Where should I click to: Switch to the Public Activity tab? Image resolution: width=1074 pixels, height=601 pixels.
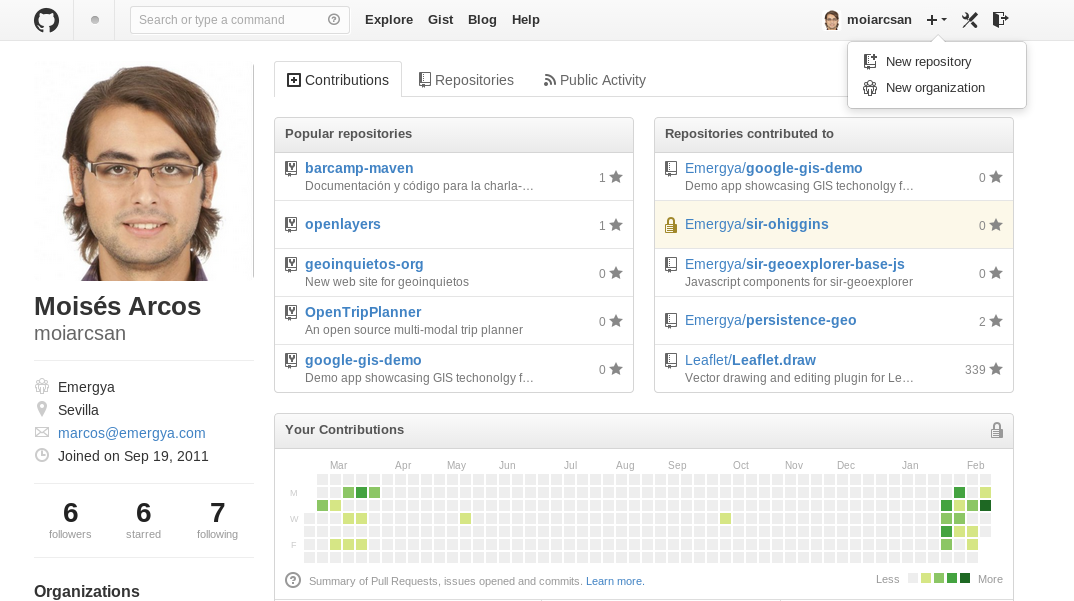point(595,80)
